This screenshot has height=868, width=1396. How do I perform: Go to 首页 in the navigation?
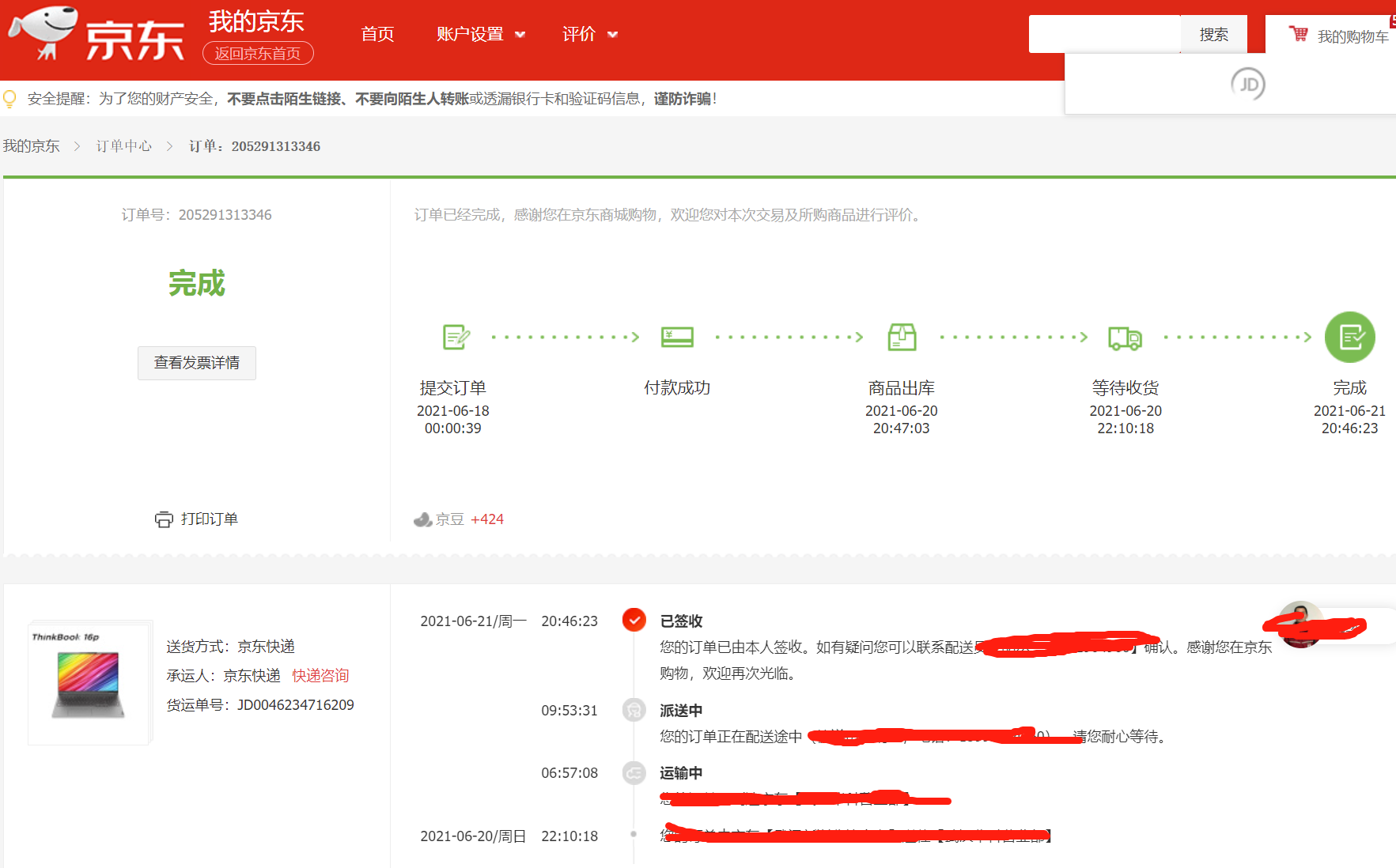coord(377,34)
